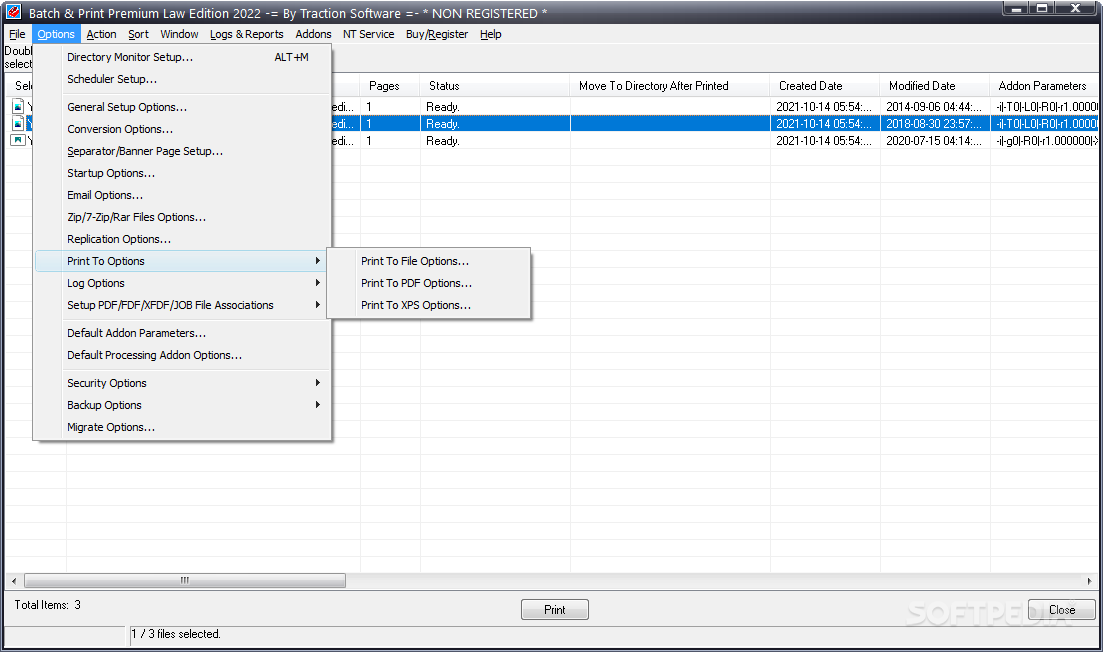Open Zip/7-Zip/Rar Files Options
The width and height of the screenshot is (1103, 652).
click(x=182, y=217)
